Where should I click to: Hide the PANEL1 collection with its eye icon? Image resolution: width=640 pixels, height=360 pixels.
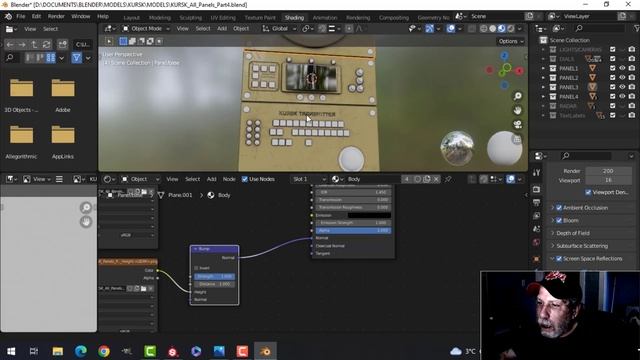(622, 68)
